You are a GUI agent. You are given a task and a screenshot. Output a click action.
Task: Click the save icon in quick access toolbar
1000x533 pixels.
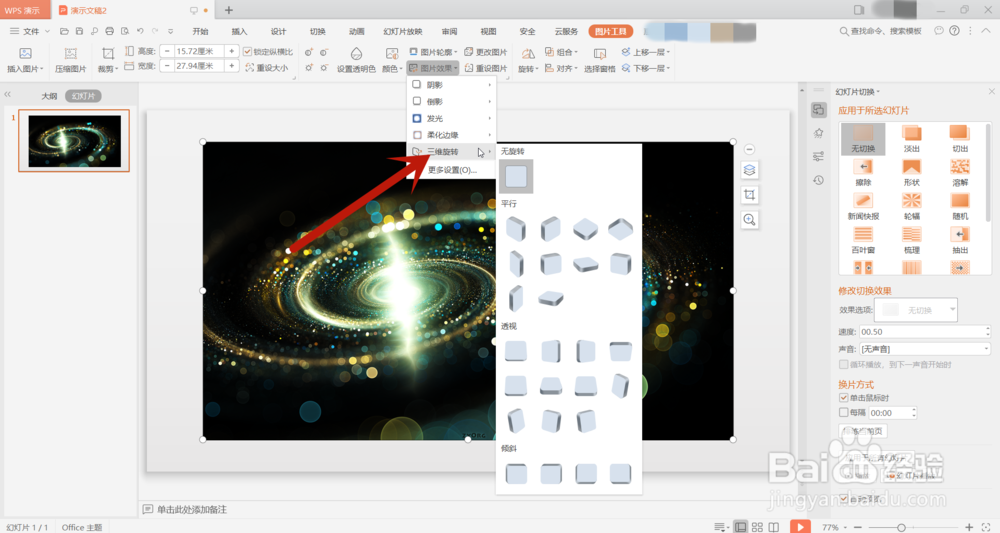pyautogui.click(x=79, y=31)
